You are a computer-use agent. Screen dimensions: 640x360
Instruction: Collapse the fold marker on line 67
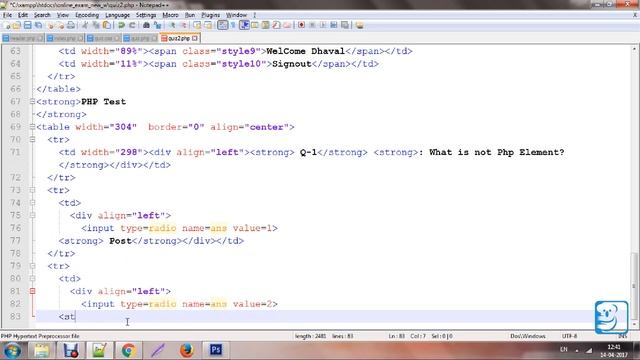click(x=32, y=102)
